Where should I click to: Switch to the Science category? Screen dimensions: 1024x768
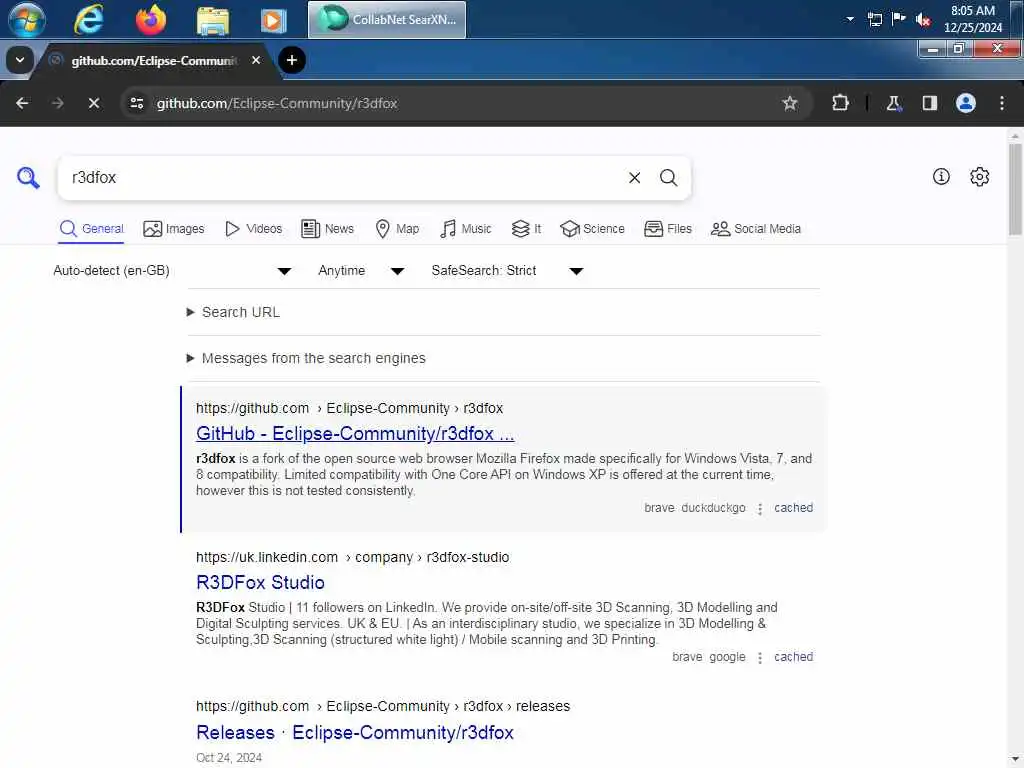[592, 229]
